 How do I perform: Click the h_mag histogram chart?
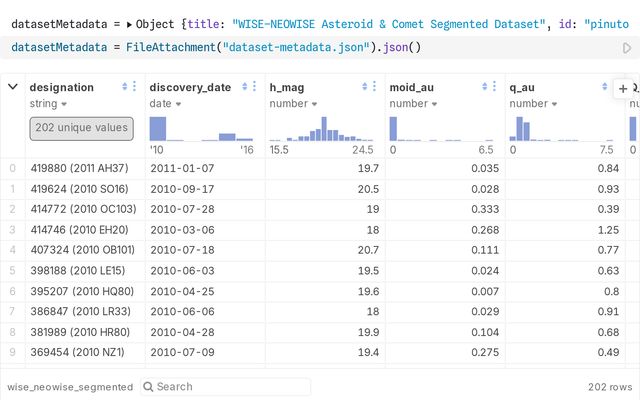[x=324, y=128]
